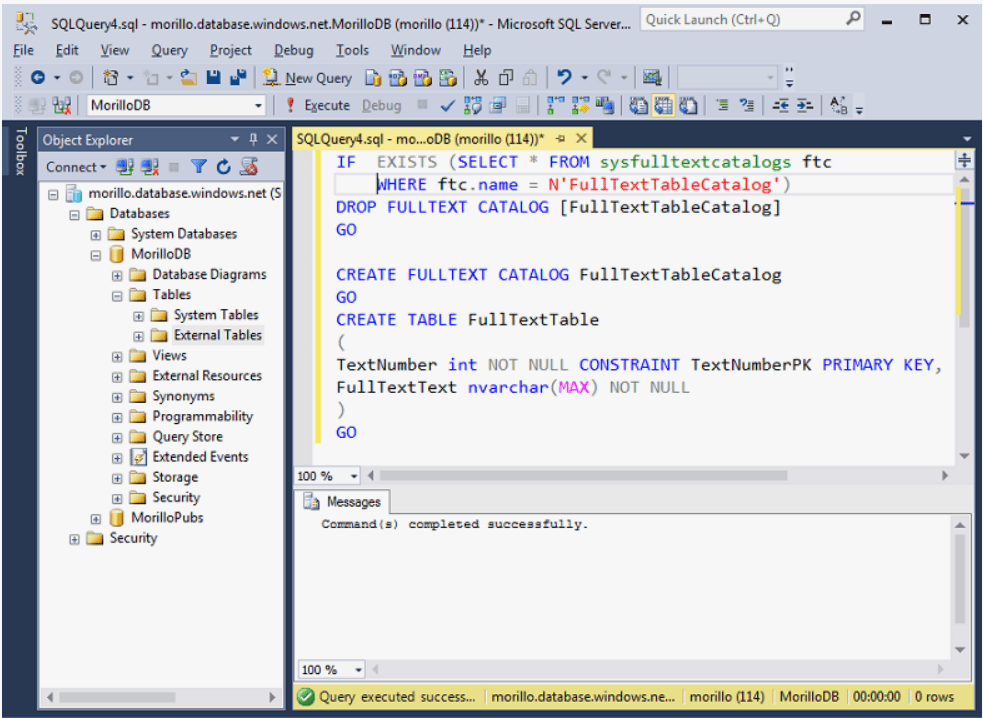The image size is (983, 718).
Task: Click the Comment Out Selected Lines icon
Action: click(x=722, y=105)
